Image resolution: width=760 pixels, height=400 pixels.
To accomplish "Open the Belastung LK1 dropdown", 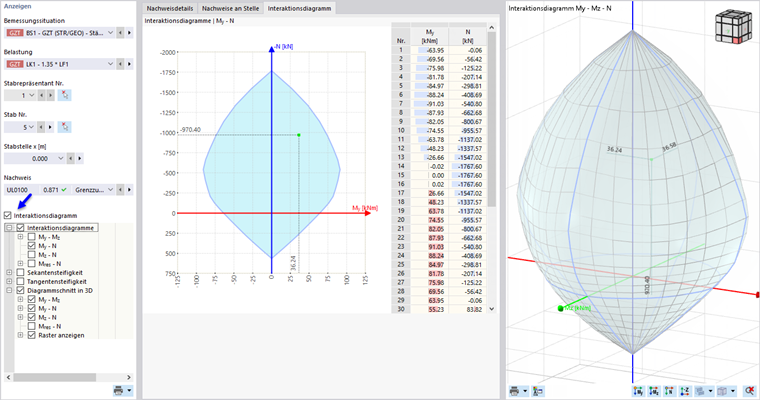I will (x=111, y=64).
